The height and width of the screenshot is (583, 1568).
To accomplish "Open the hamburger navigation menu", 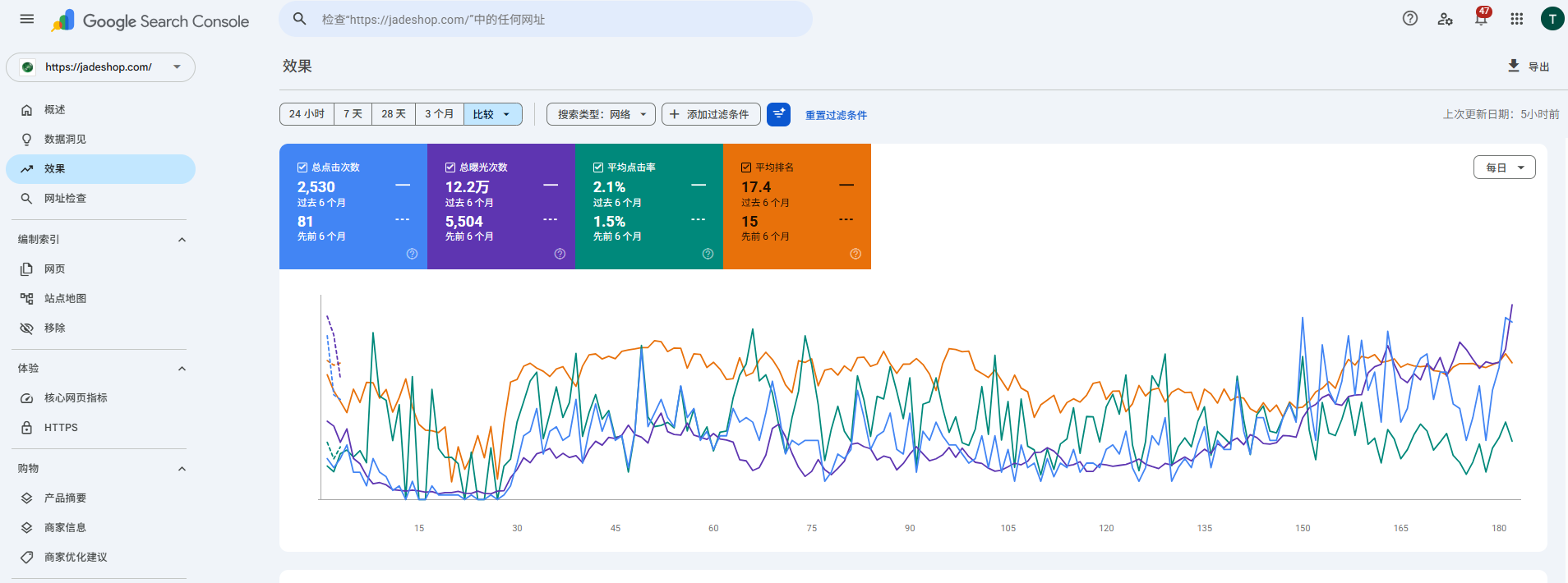I will [27, 19].
